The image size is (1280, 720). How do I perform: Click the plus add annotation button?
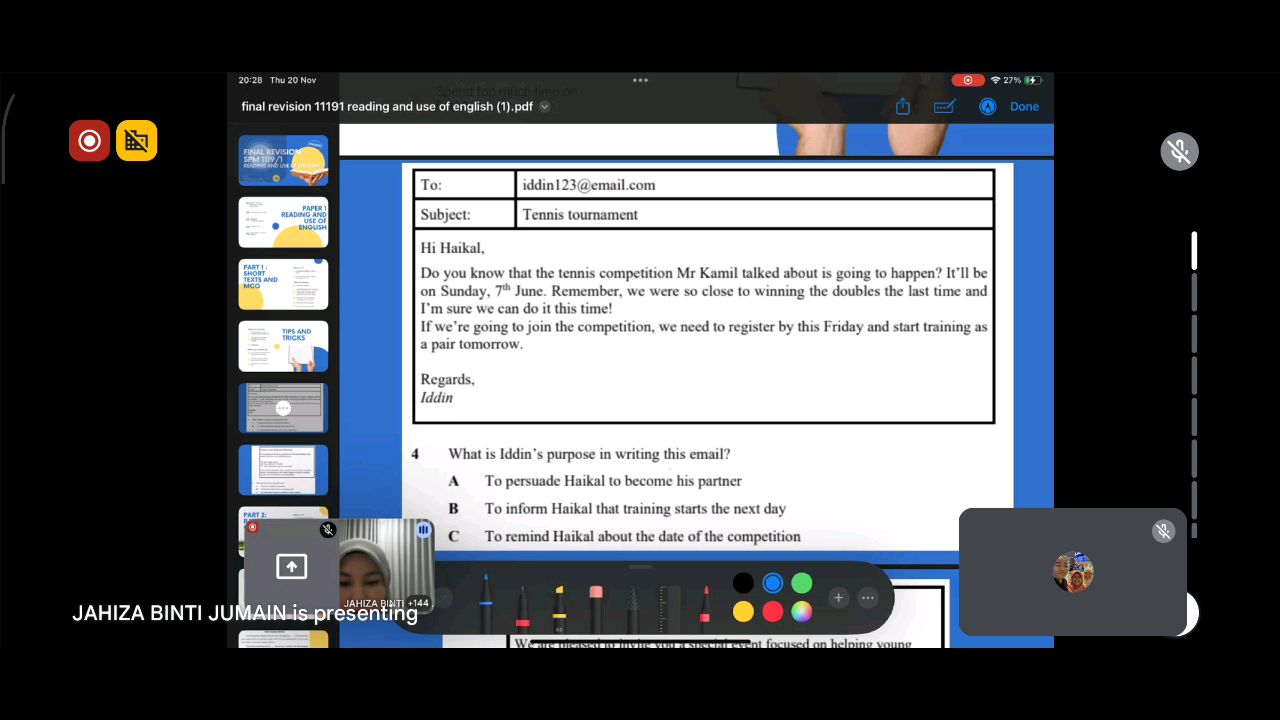tap(838, 598)
